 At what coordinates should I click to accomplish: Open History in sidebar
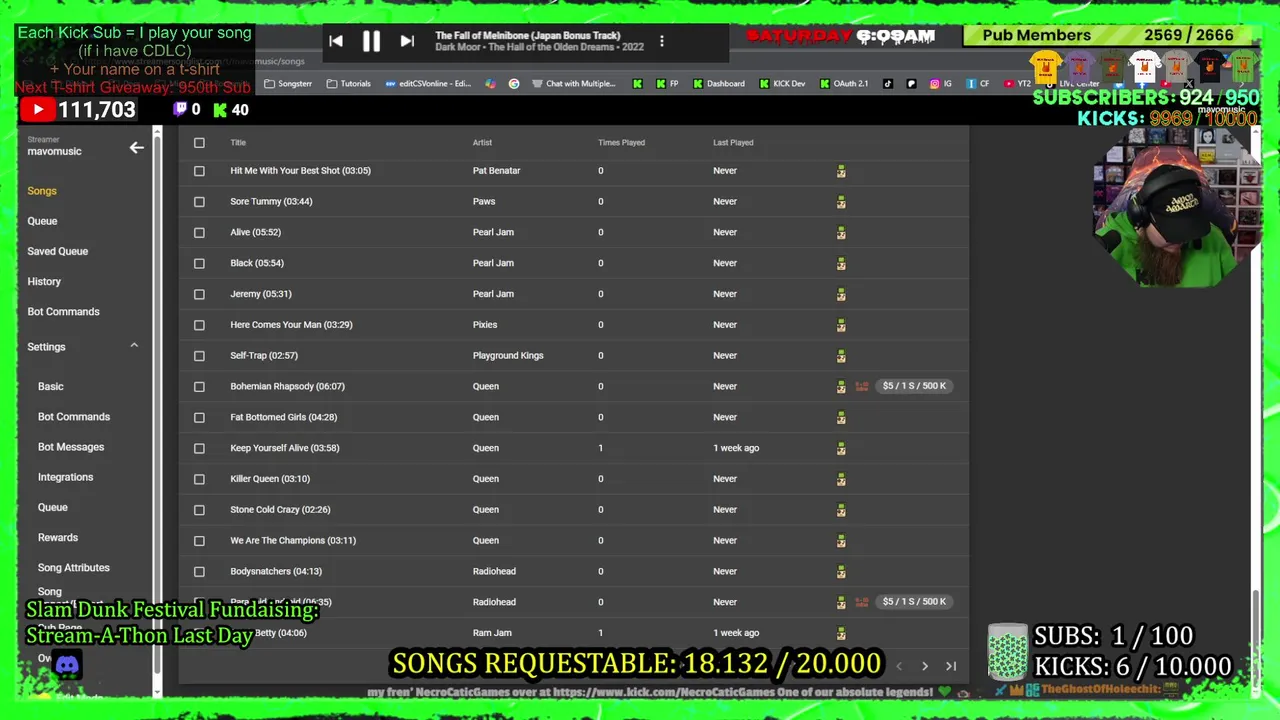tap(44, 282)
